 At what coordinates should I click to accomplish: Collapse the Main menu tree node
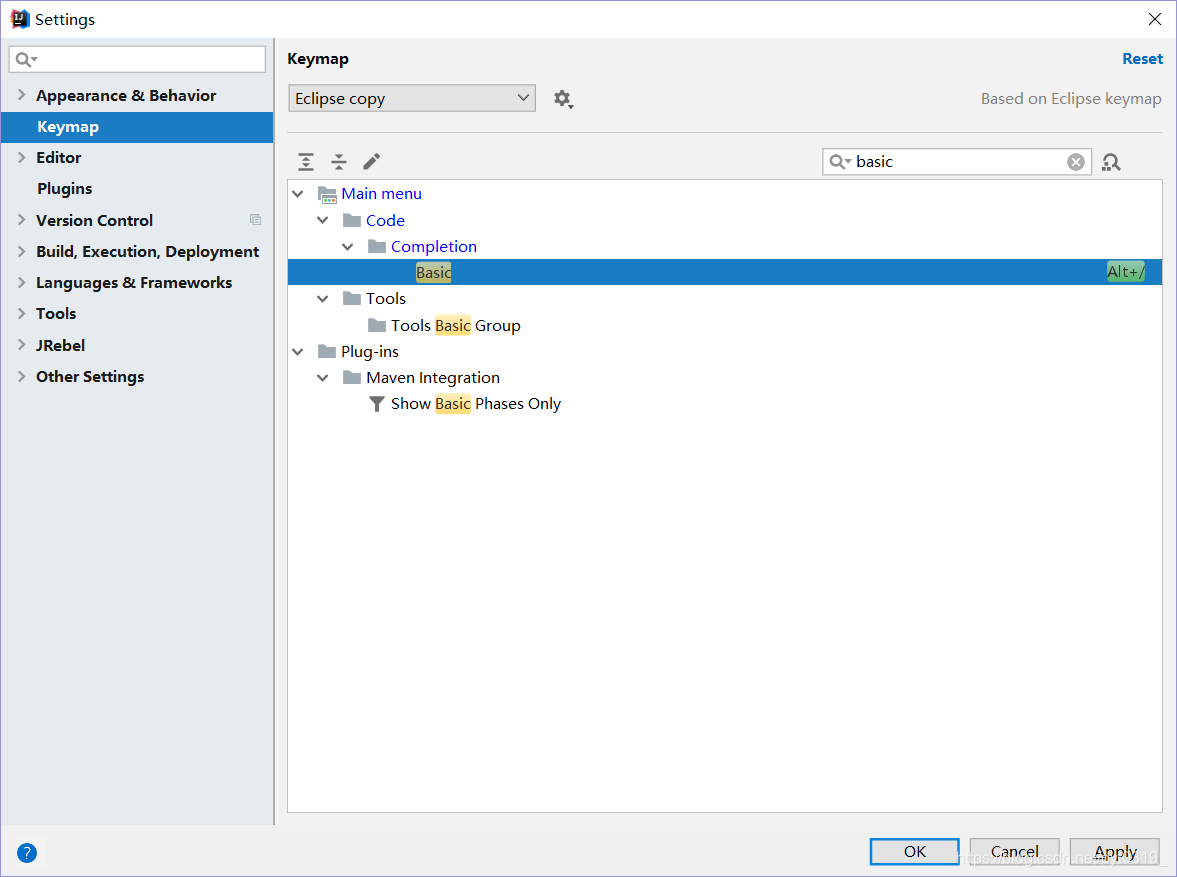tap(298, 194)
